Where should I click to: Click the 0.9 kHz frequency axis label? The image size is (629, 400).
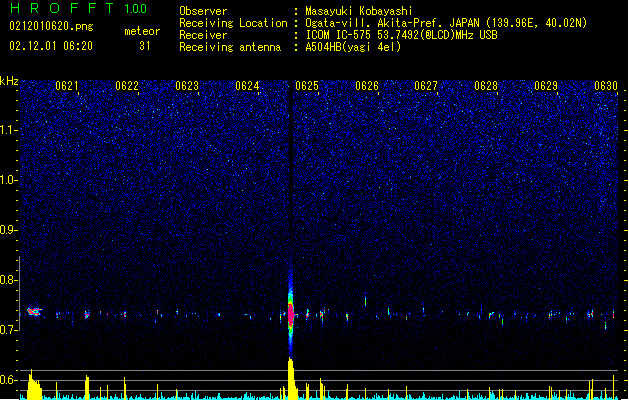click(x=8, y=230)
